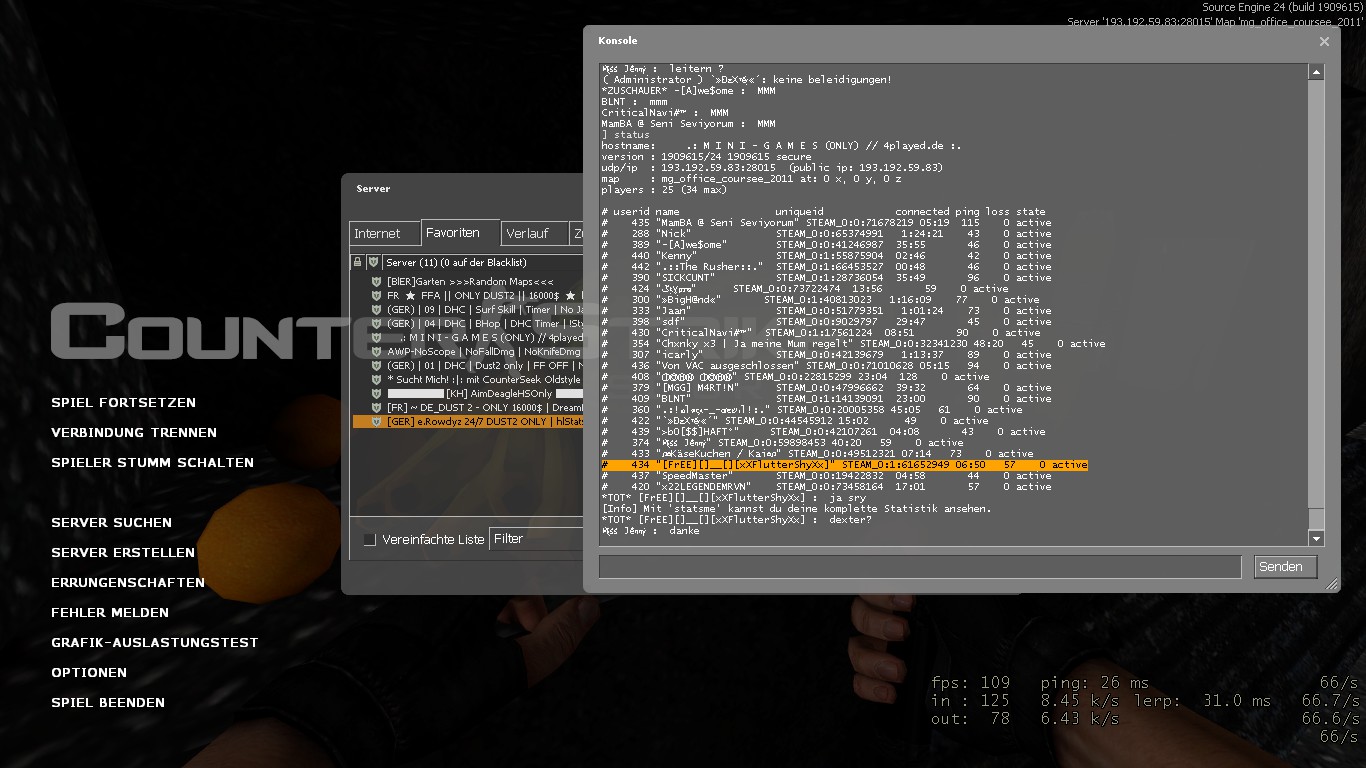Select DHC BHop server row

pos(468,324)
